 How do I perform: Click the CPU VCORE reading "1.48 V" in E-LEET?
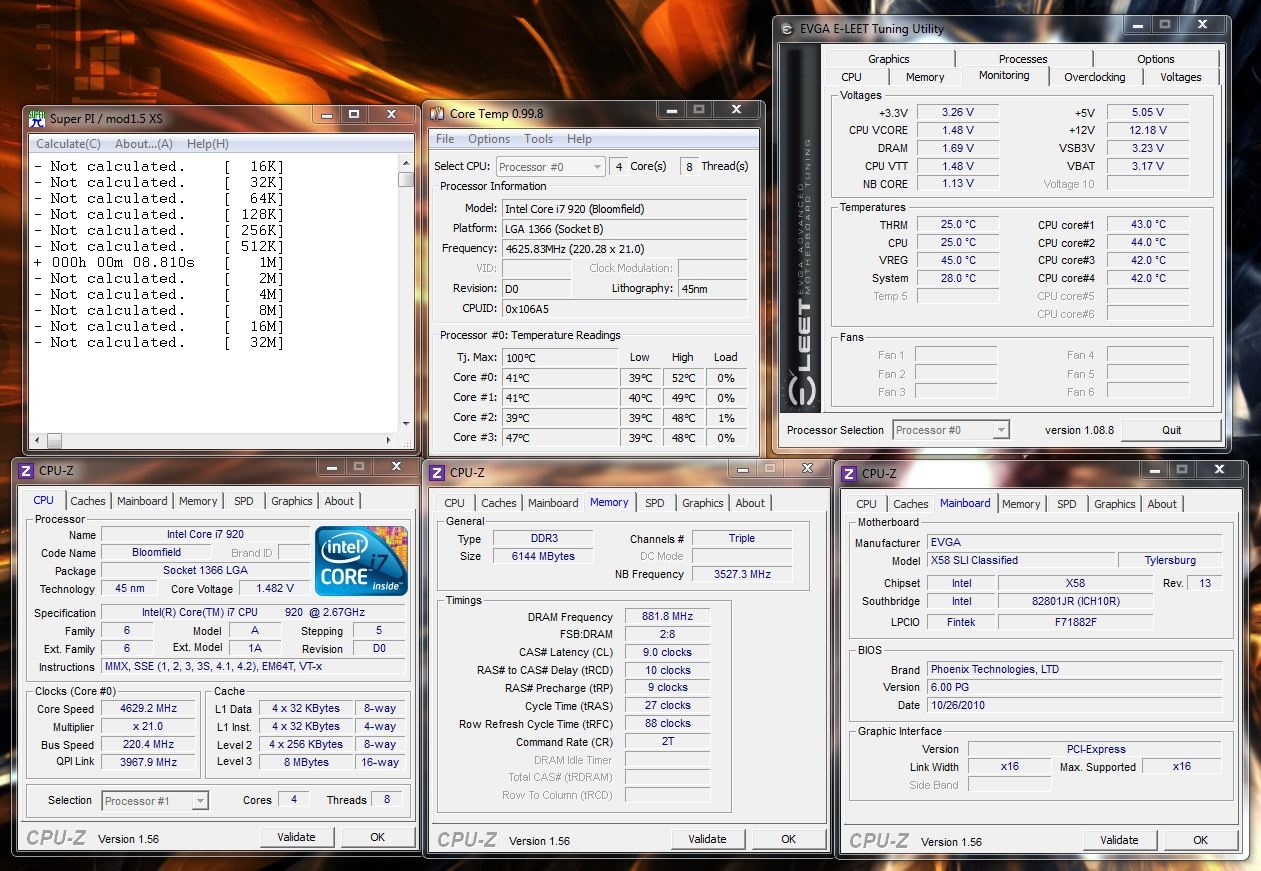[x=958, y=130]
